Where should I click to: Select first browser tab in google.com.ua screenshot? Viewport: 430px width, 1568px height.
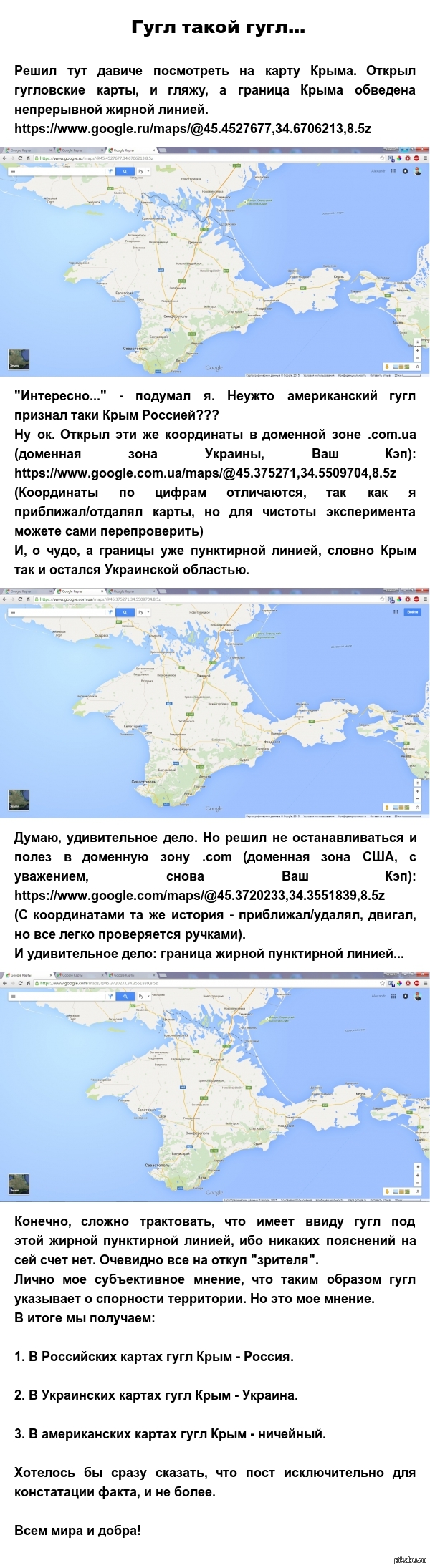(27, 591)
